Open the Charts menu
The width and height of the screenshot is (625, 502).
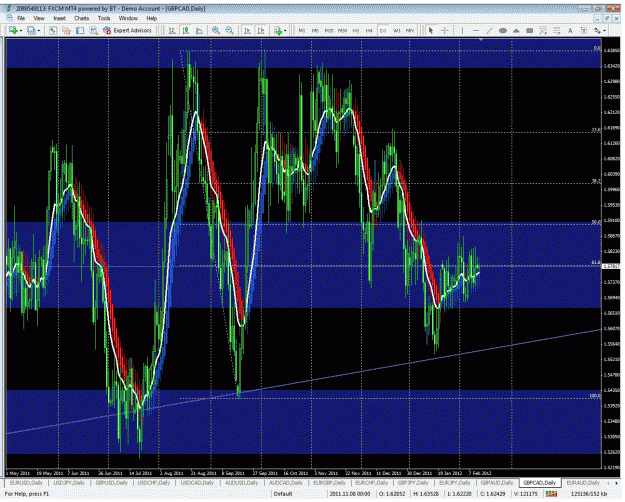[x=82, y=18]
